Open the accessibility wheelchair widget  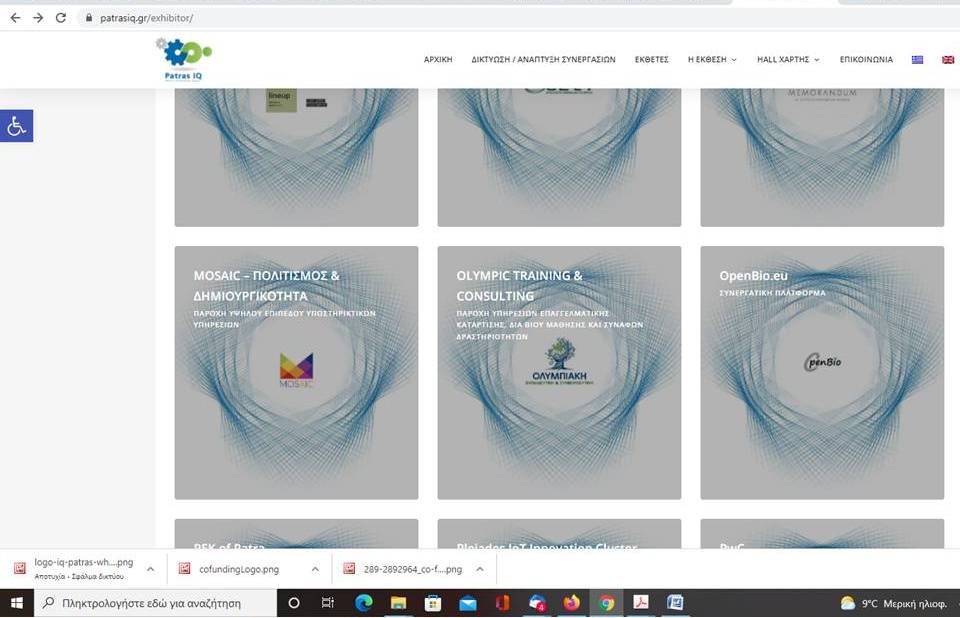pyautogui.click(x=17, y=126)
